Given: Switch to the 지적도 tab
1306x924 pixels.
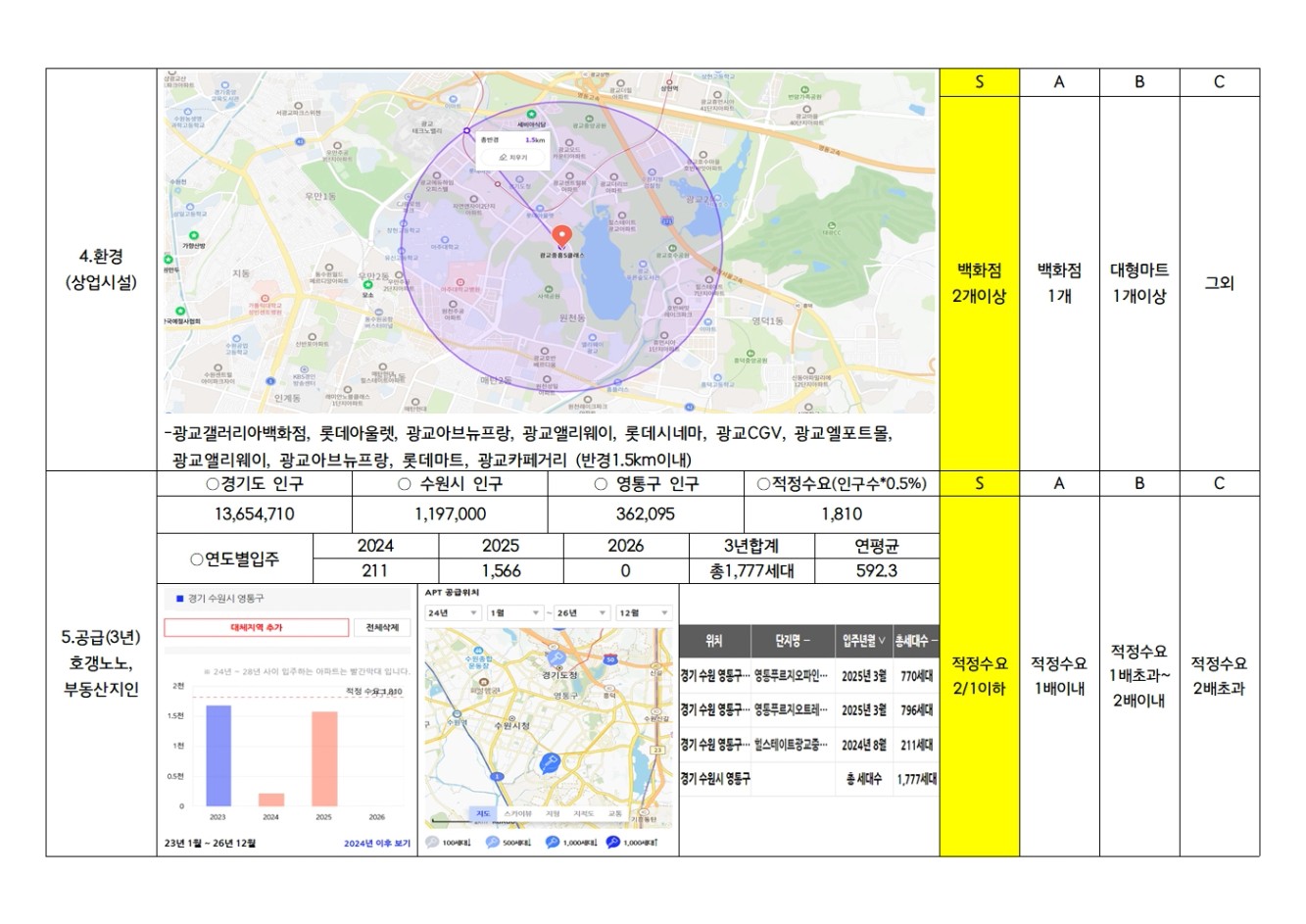Looking at the screenshot, I should click(x=584, y=814).
